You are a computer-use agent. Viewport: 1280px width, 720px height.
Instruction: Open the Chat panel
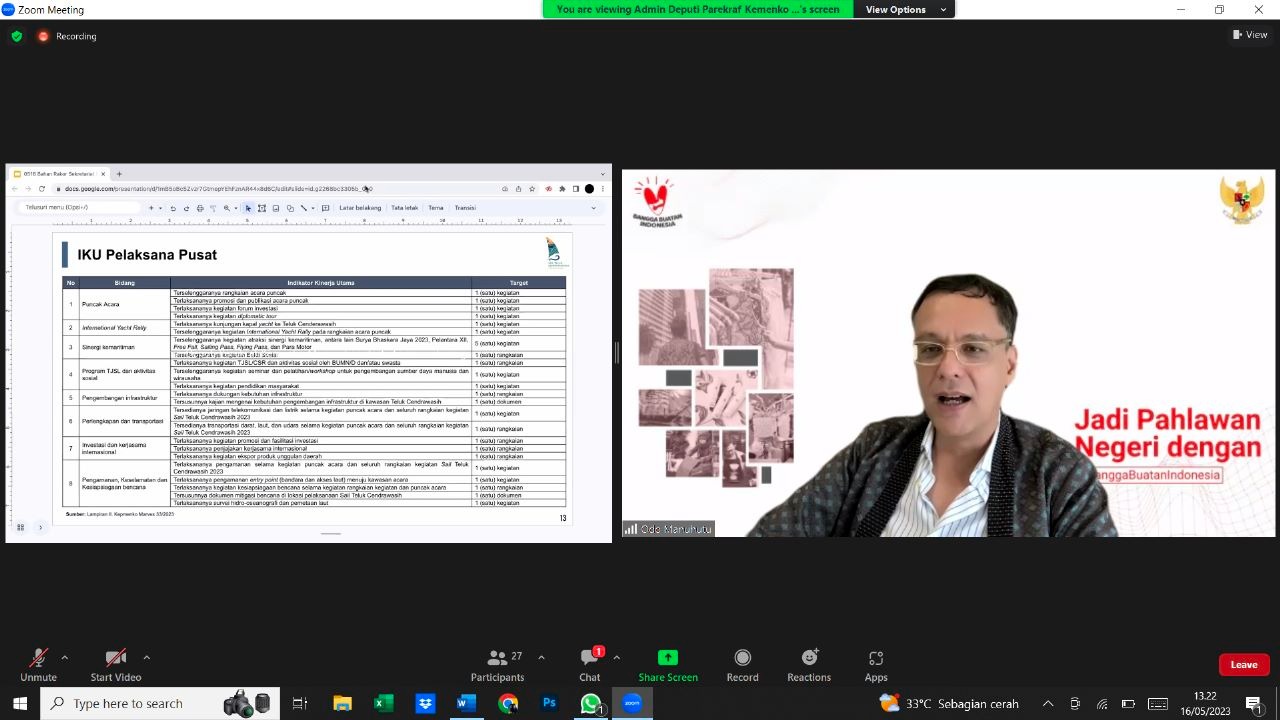pos(590,664)
